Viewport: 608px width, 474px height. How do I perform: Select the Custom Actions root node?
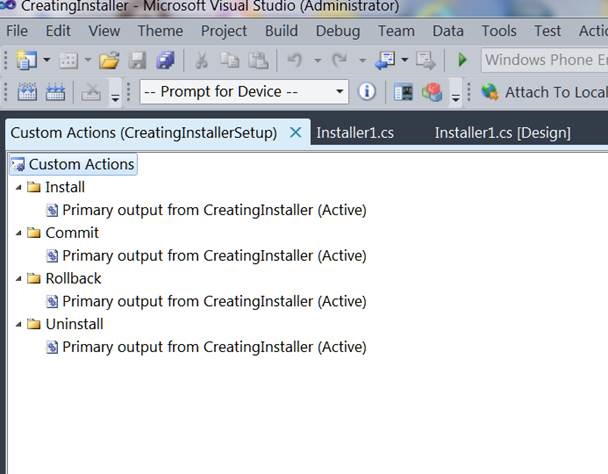coord(81,164)
